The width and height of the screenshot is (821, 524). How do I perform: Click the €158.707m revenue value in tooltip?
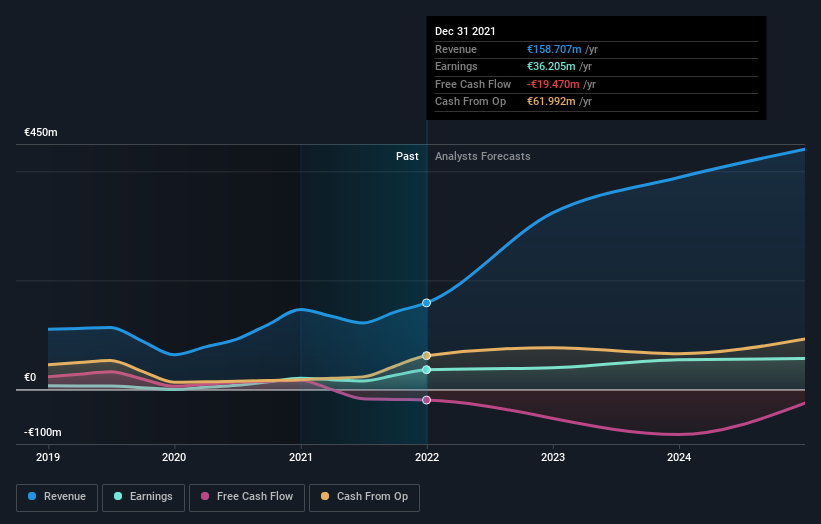click(554, 49)
